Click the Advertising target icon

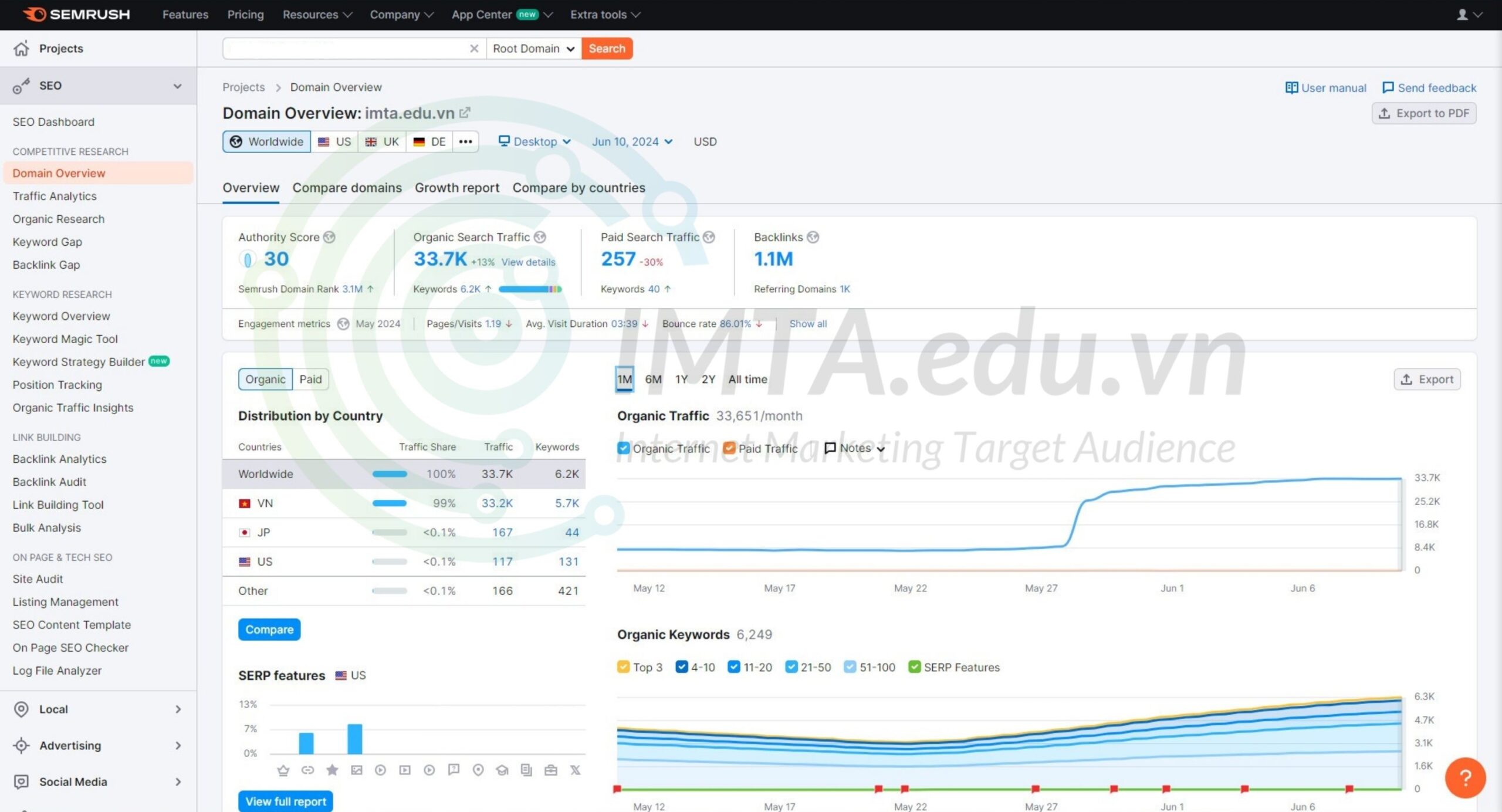point(21,745)
